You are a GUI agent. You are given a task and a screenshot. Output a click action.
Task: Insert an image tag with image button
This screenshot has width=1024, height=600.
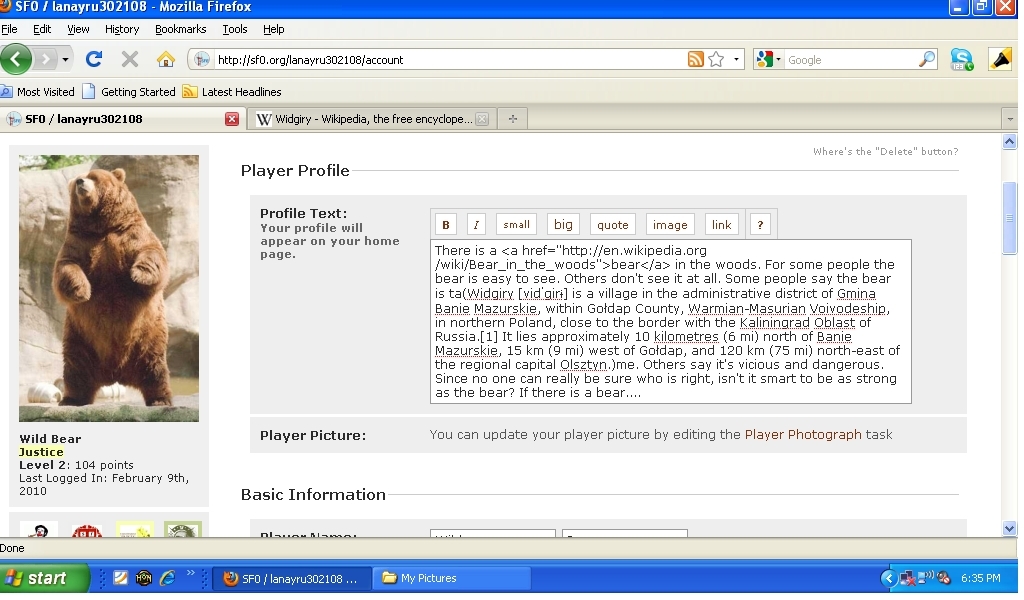669,225
